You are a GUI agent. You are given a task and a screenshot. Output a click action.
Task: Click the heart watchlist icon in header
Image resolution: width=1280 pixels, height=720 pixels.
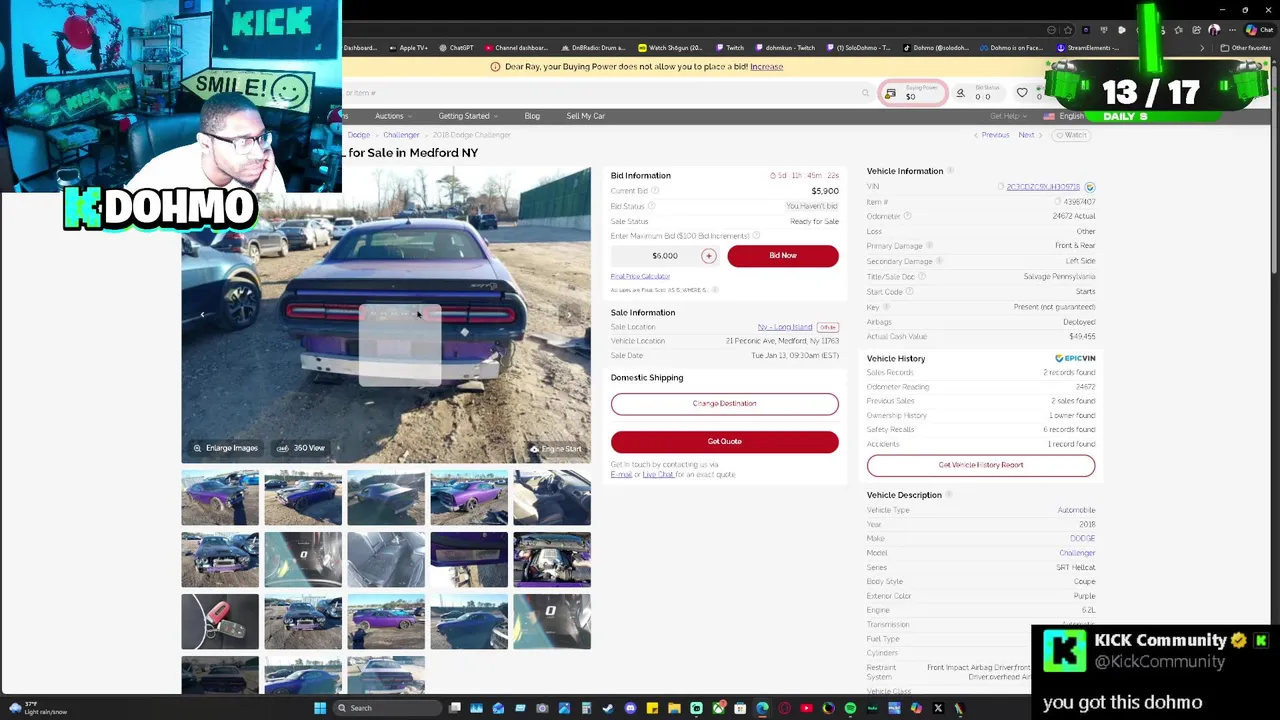(1022, 93)
